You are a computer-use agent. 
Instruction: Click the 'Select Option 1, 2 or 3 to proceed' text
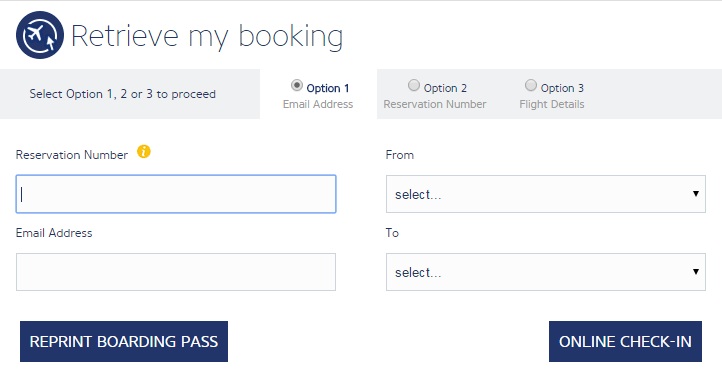point(122,94)
